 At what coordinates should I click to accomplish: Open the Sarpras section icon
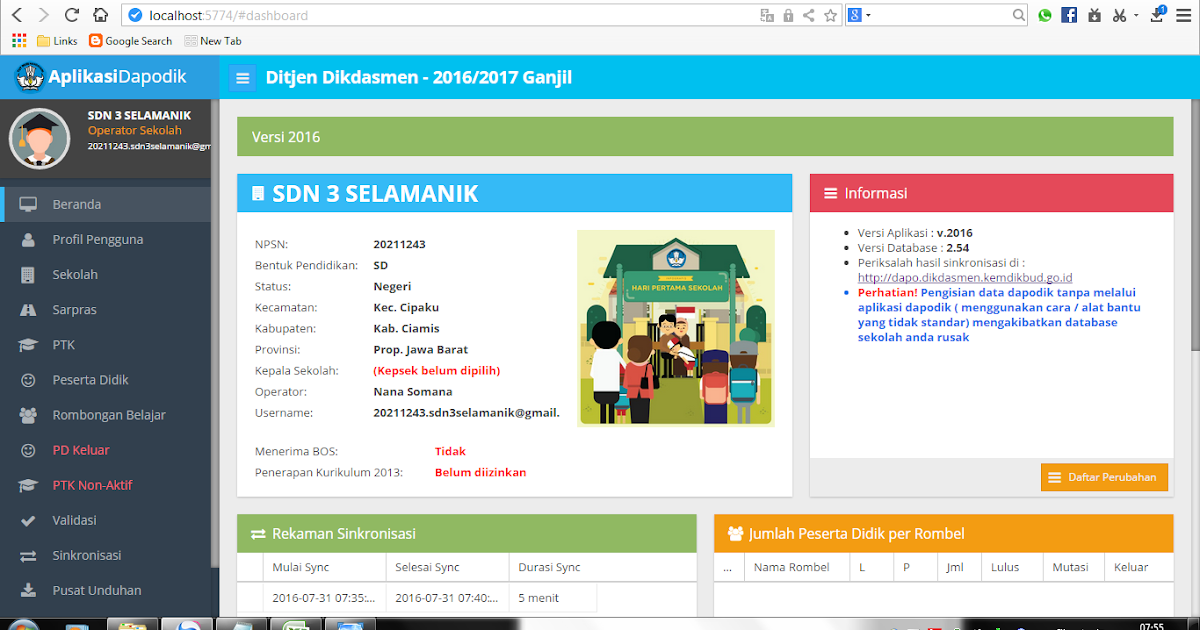[30, 309]
